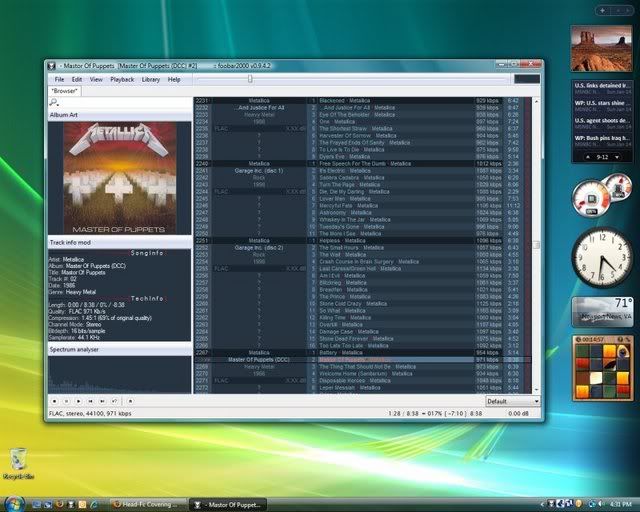Click status bar text FLAC, stereo, 44100
The width and height of the screenshot is (640, 512).
coord(90,414)
